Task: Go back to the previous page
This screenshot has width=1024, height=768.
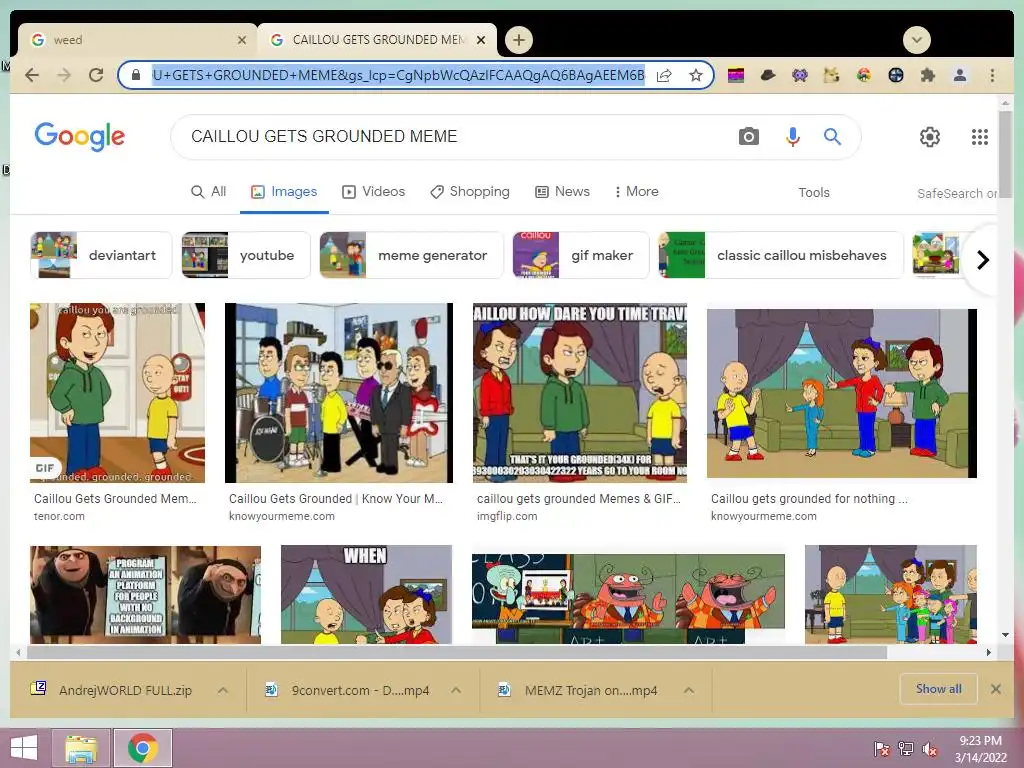Action: pos(31,75)
